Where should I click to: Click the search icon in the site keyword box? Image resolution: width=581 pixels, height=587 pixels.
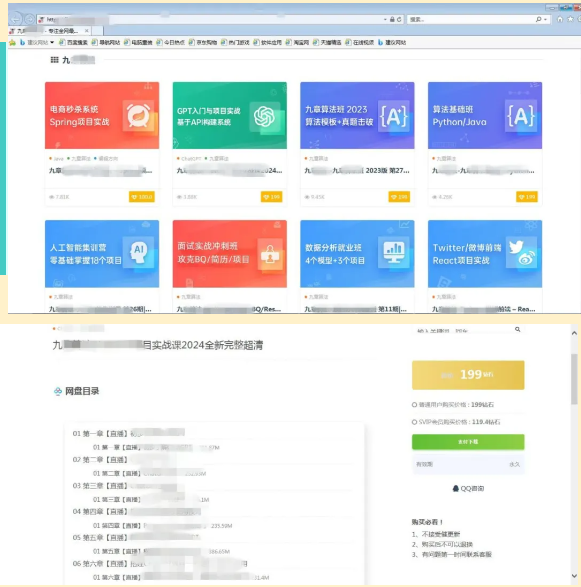coord(517,329)
